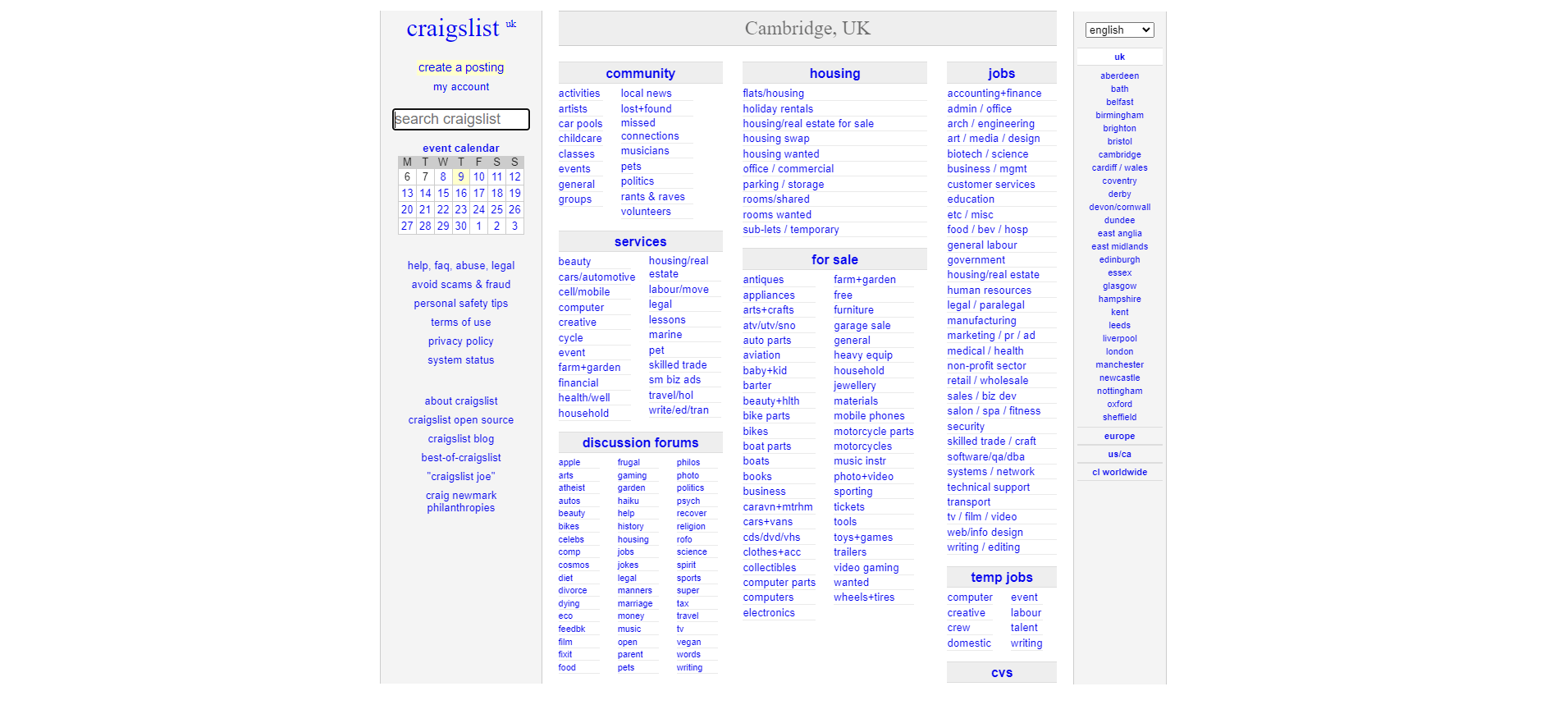Visit the craigslist blog link
1568x714 pixels.
click(461, 439)
